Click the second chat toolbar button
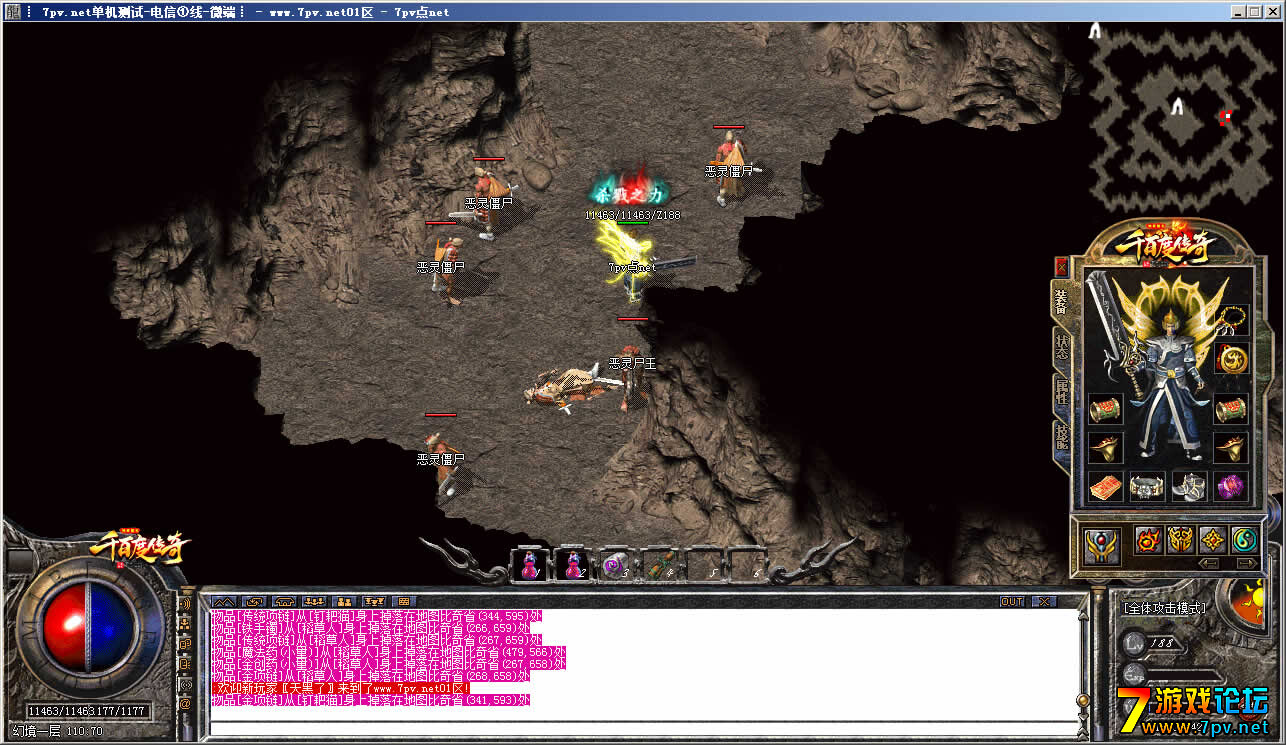Screen dimensions: 1286x745 (256, 601)
